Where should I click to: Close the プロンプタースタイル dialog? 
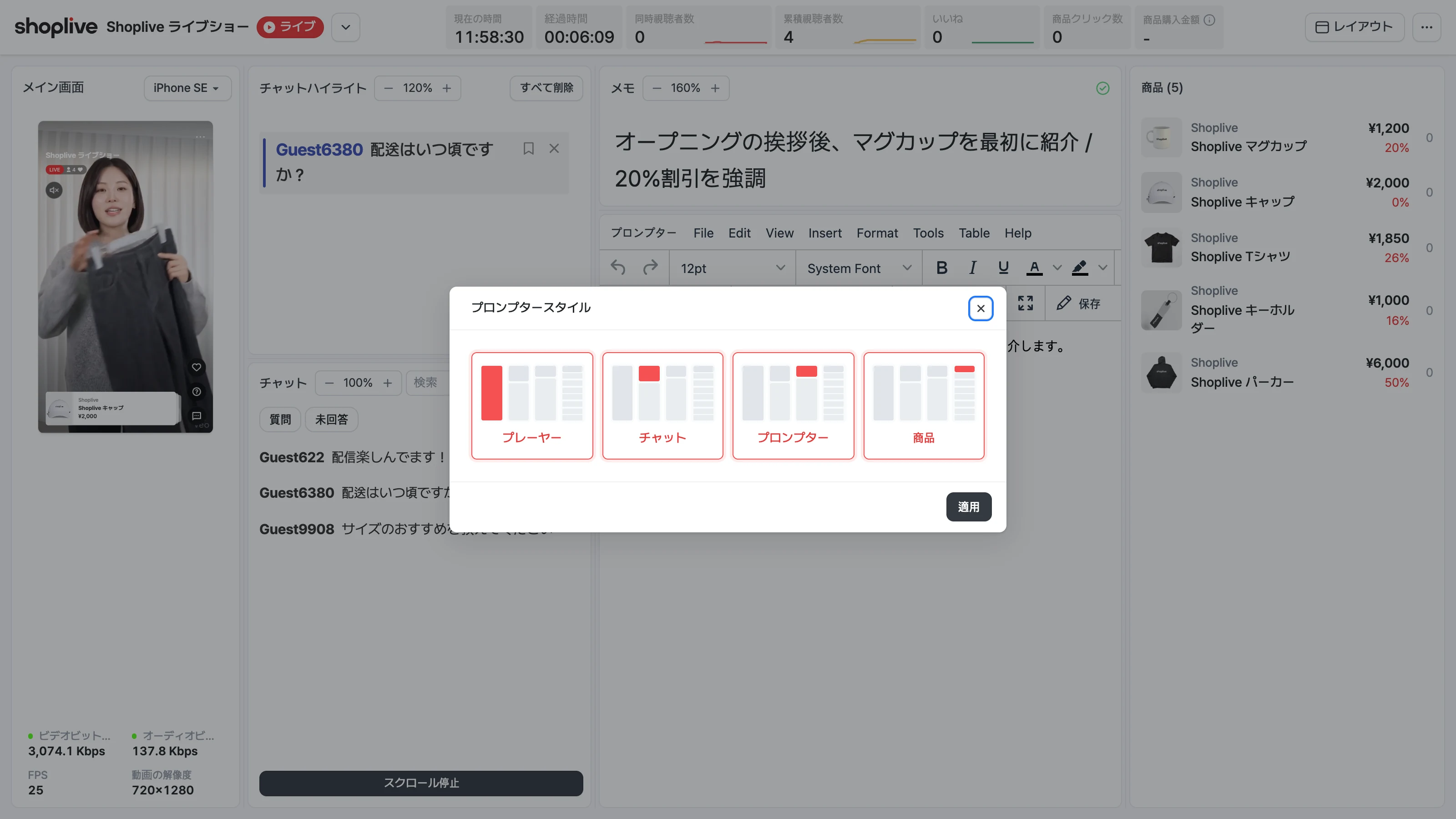pos(980,308)
